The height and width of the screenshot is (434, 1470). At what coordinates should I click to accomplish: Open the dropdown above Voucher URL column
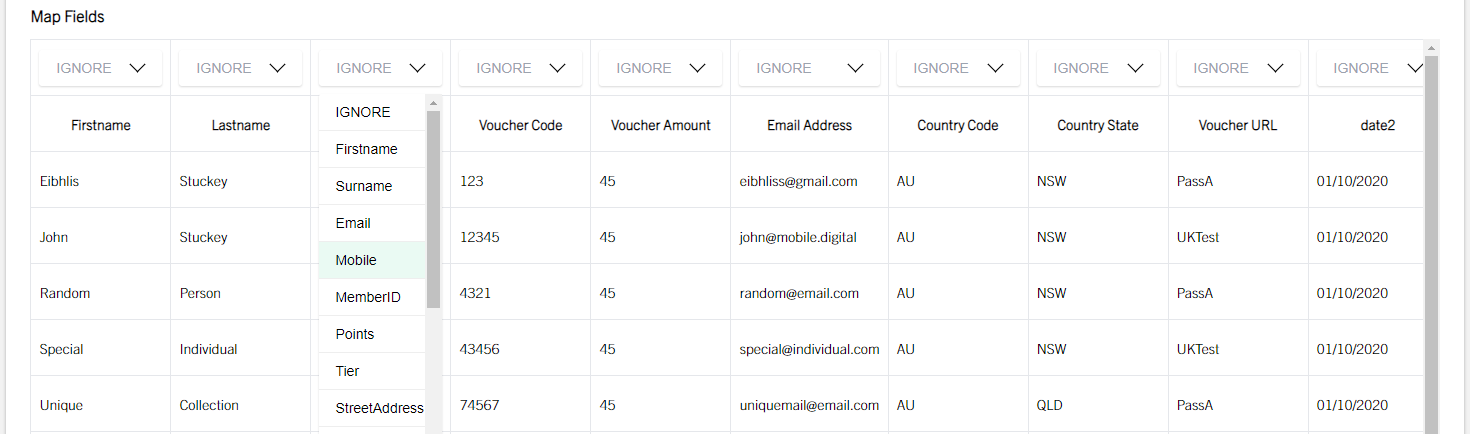1238,68
